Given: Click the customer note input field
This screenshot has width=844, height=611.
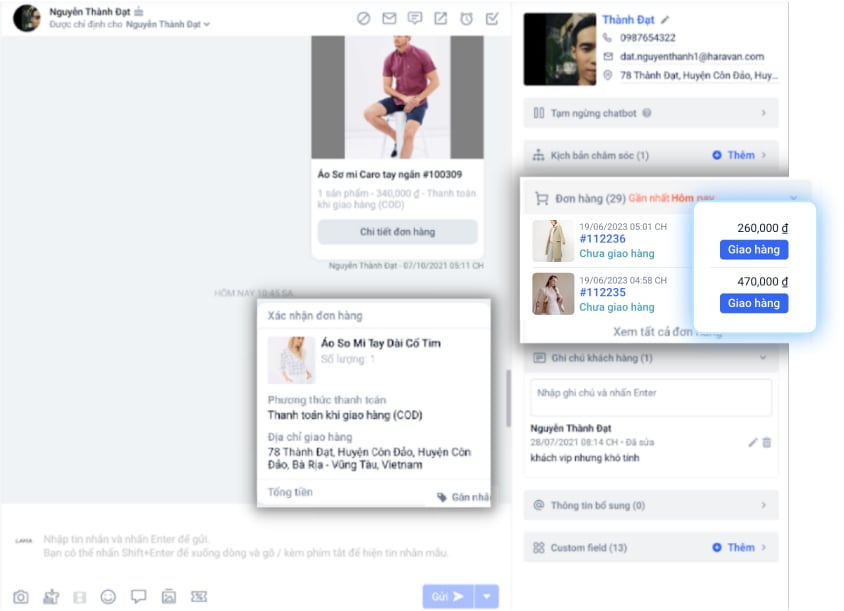Looking at the screenshot, I should pyautogui.click(x=650, y=397).
